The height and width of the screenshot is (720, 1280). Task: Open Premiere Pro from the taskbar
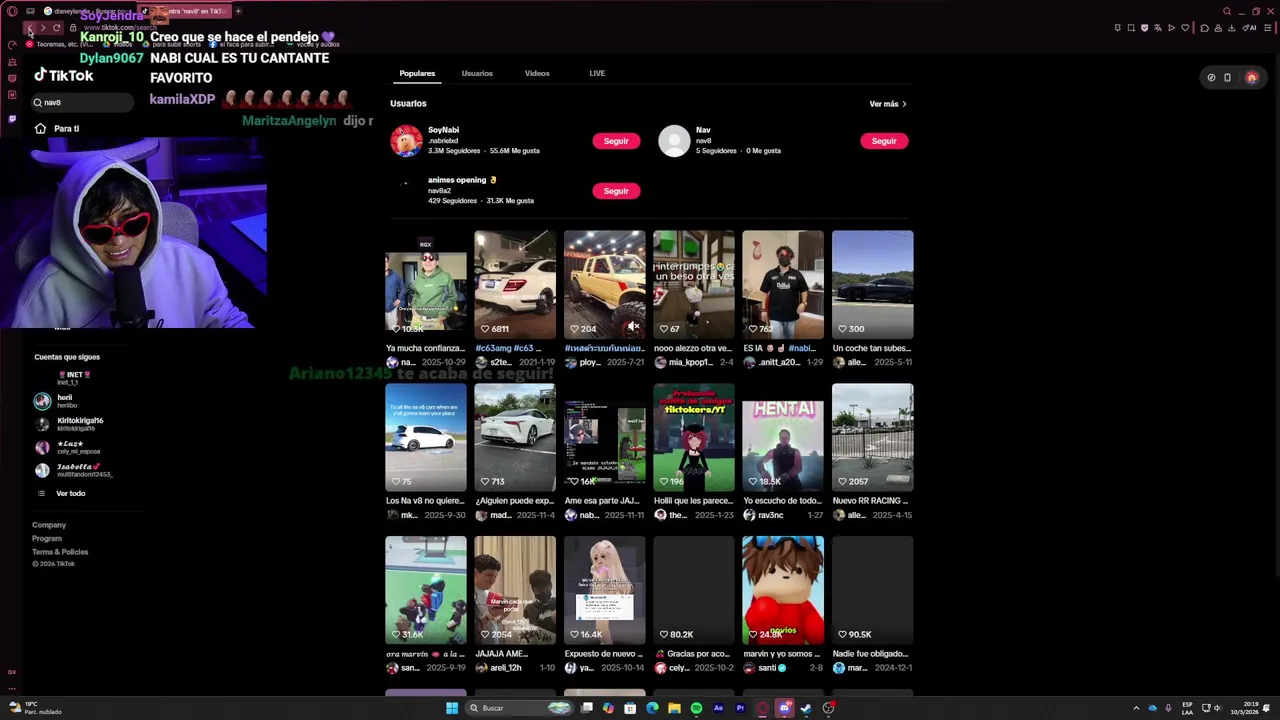click(740, 708)
